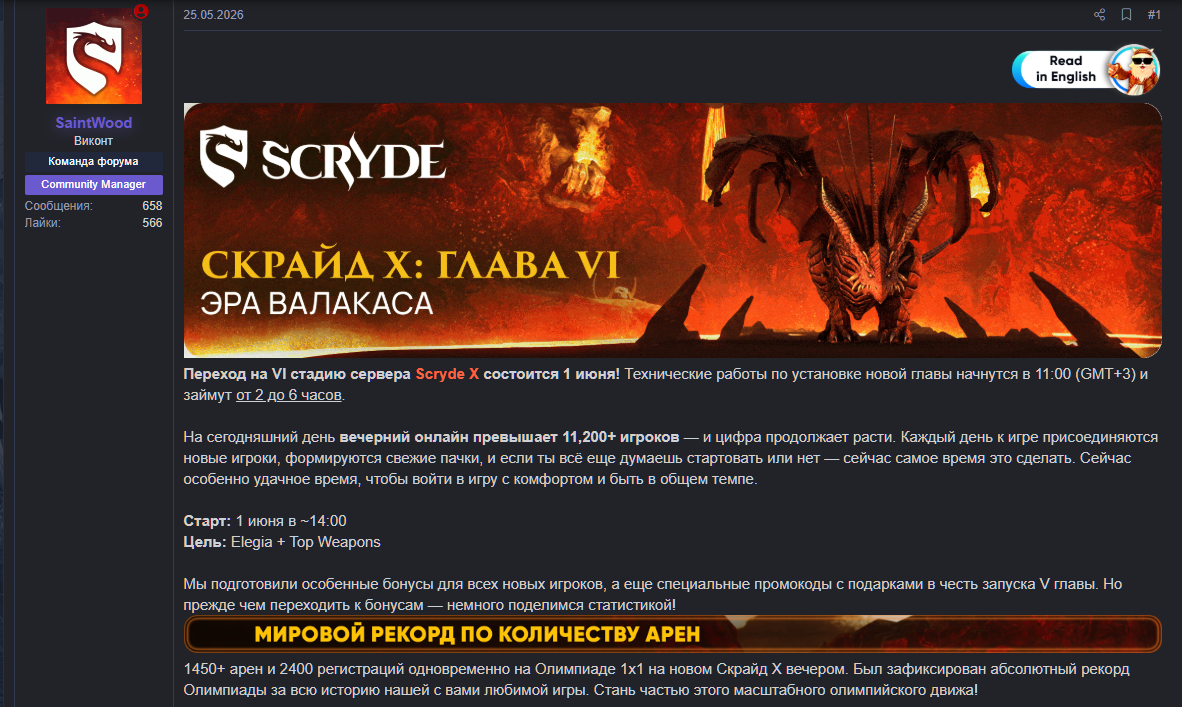
Task: Click the bold text 'вечерний онлайн превышает 11,200+ игроков'
Action: pyautogui.click(x=509, y=437)
